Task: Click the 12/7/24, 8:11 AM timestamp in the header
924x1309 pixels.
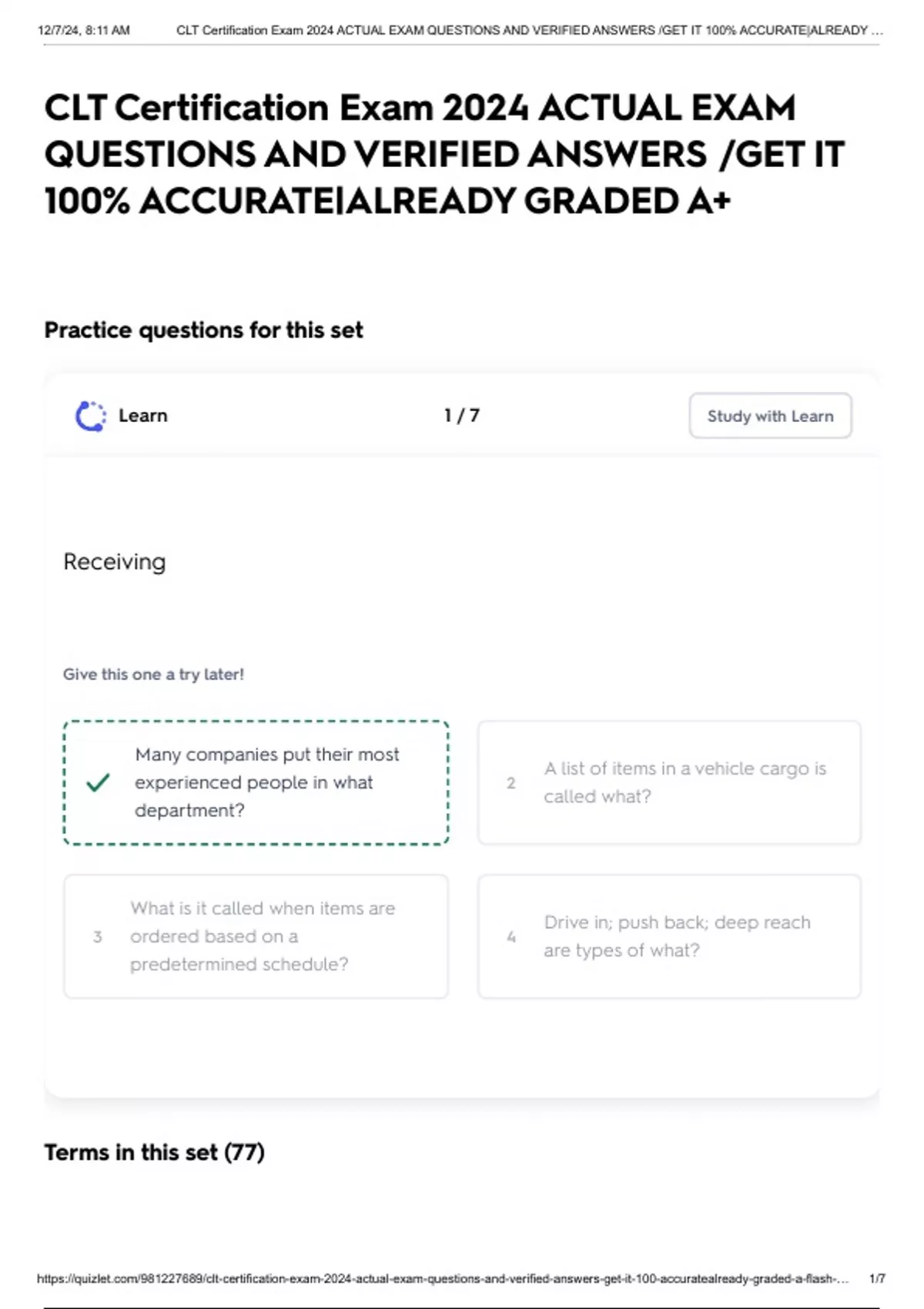Action: click(83, 31)
